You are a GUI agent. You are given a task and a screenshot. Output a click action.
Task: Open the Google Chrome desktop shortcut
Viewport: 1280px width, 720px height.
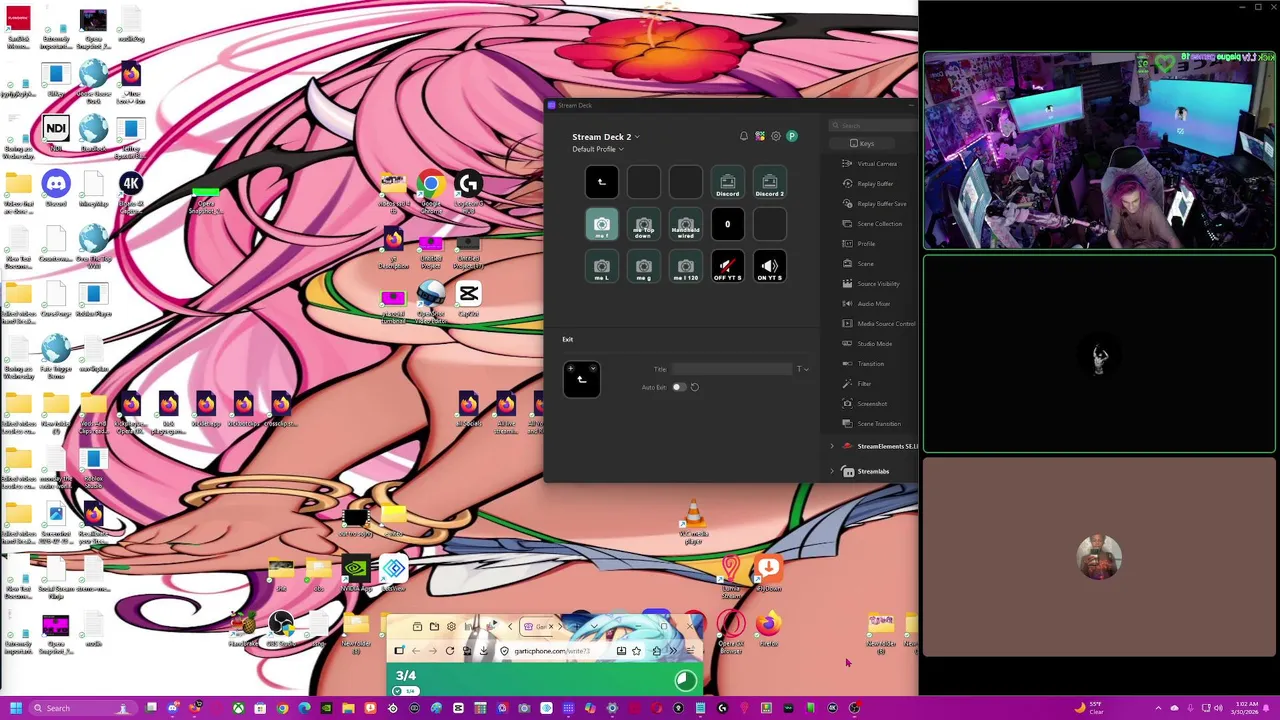click(431, 191)
